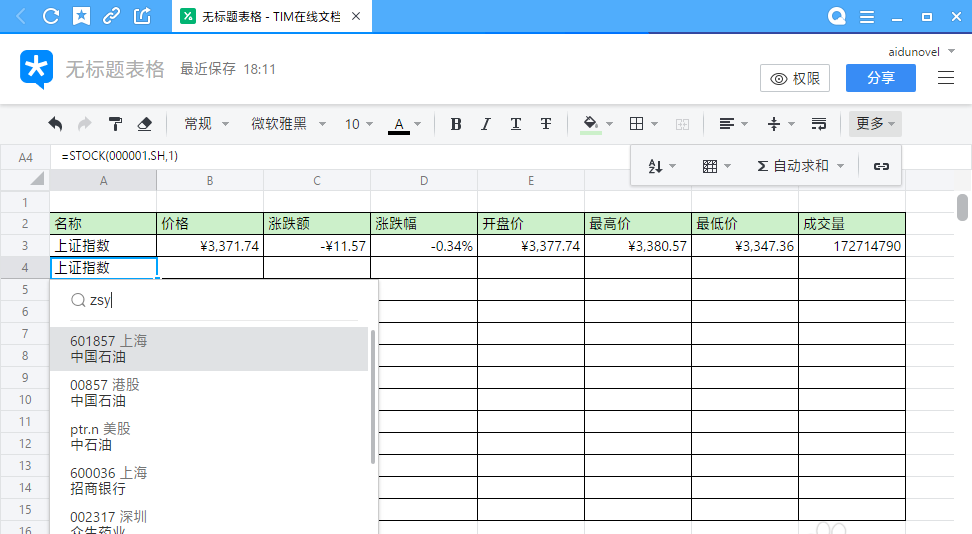
Task: Click the horizontal align icon
Action: tap(727, 124)
